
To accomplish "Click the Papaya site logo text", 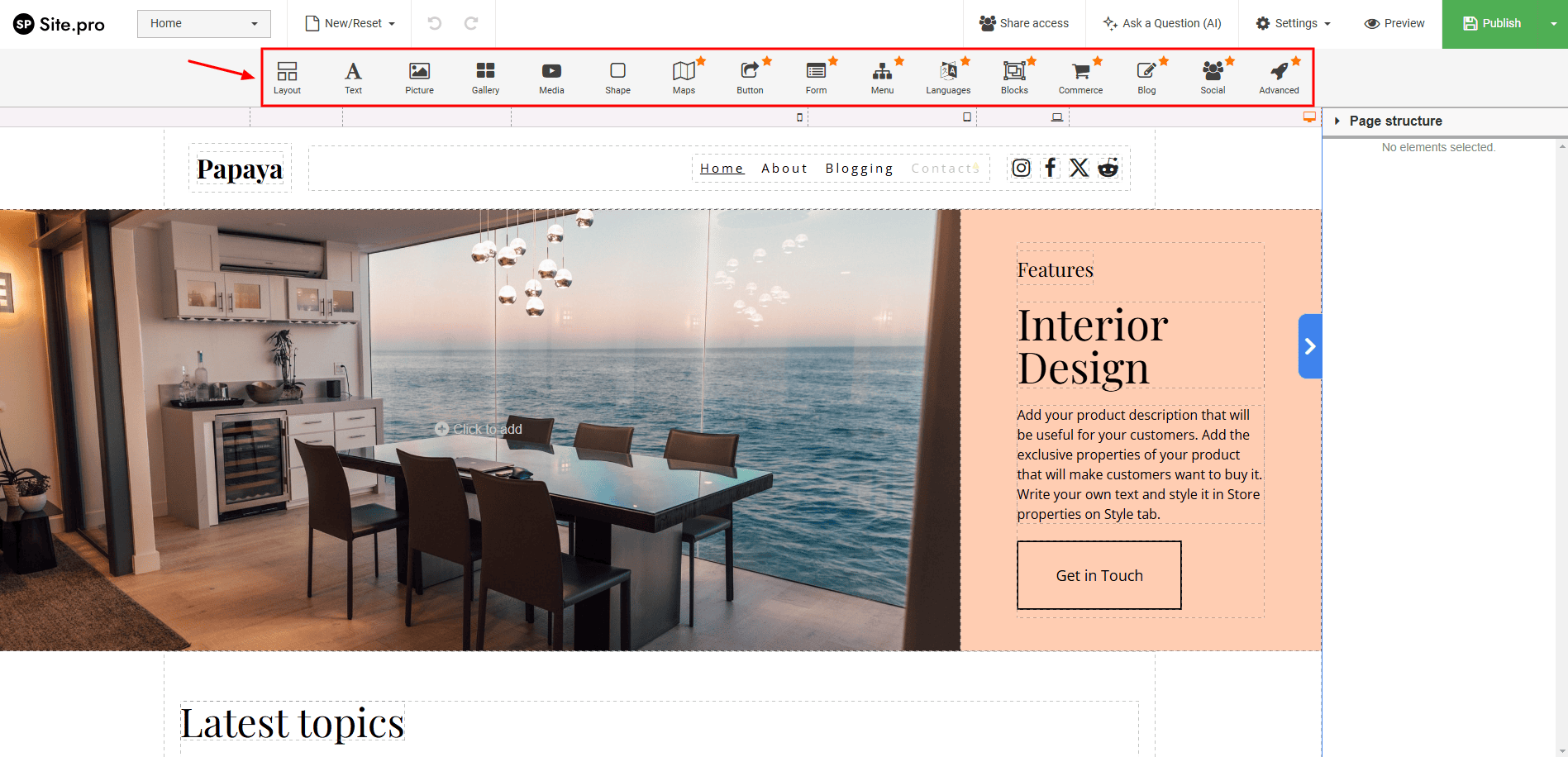I will pos(240,169).
